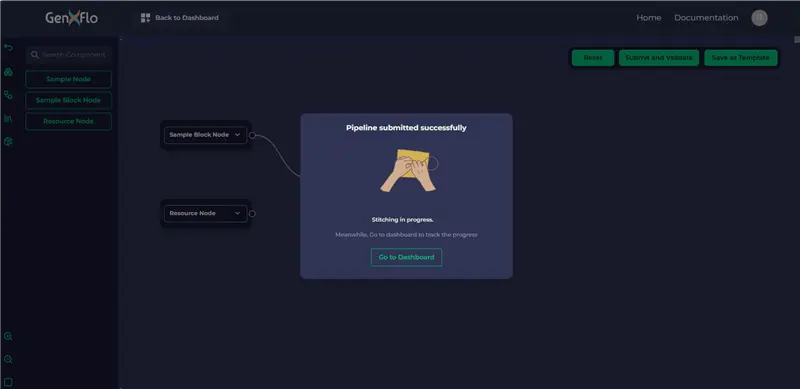Screen dimensions: 800x389
Task: Click the Go to Dashboard button
Action: click(x=406, y=257)
